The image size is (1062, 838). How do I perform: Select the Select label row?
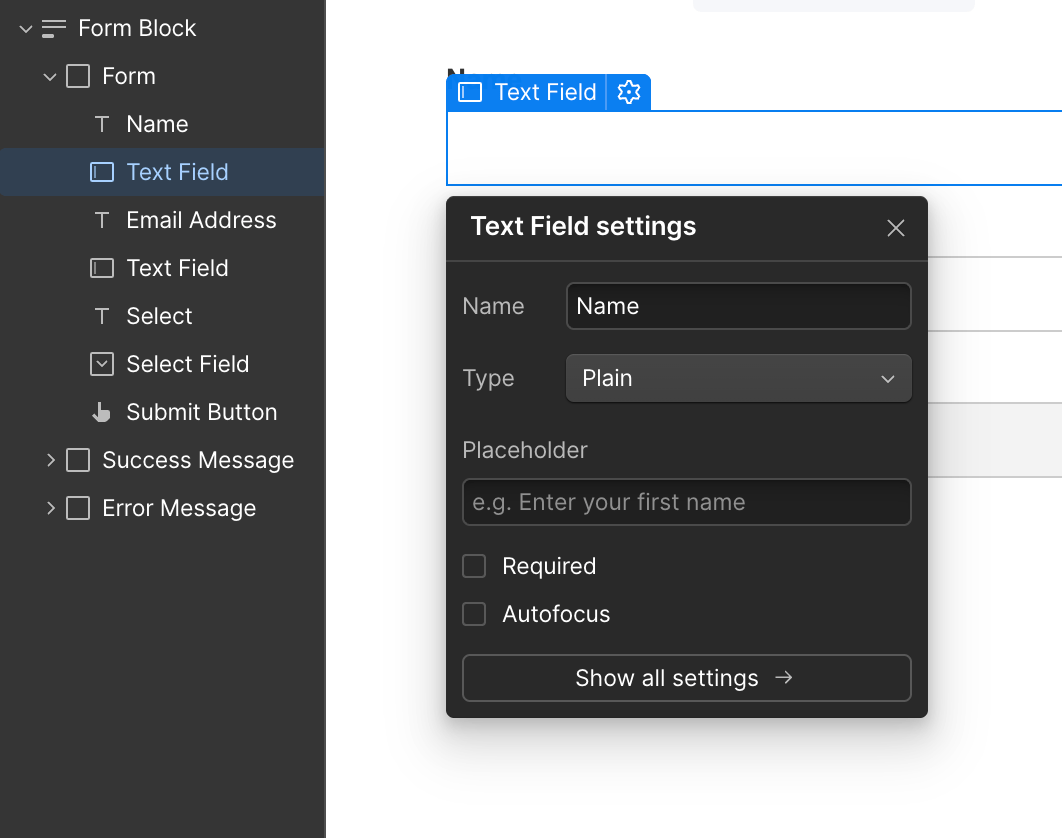pos(163,316)
